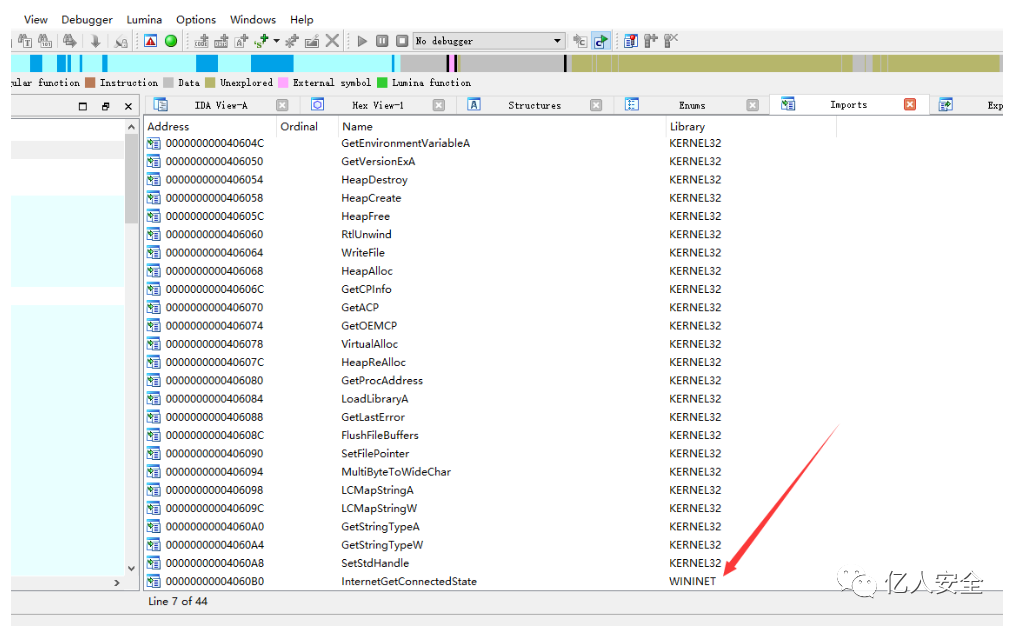This screenshot has width=1016, height=627.
Task: Close the IDA View-A tab
Action: coord(283,105)
